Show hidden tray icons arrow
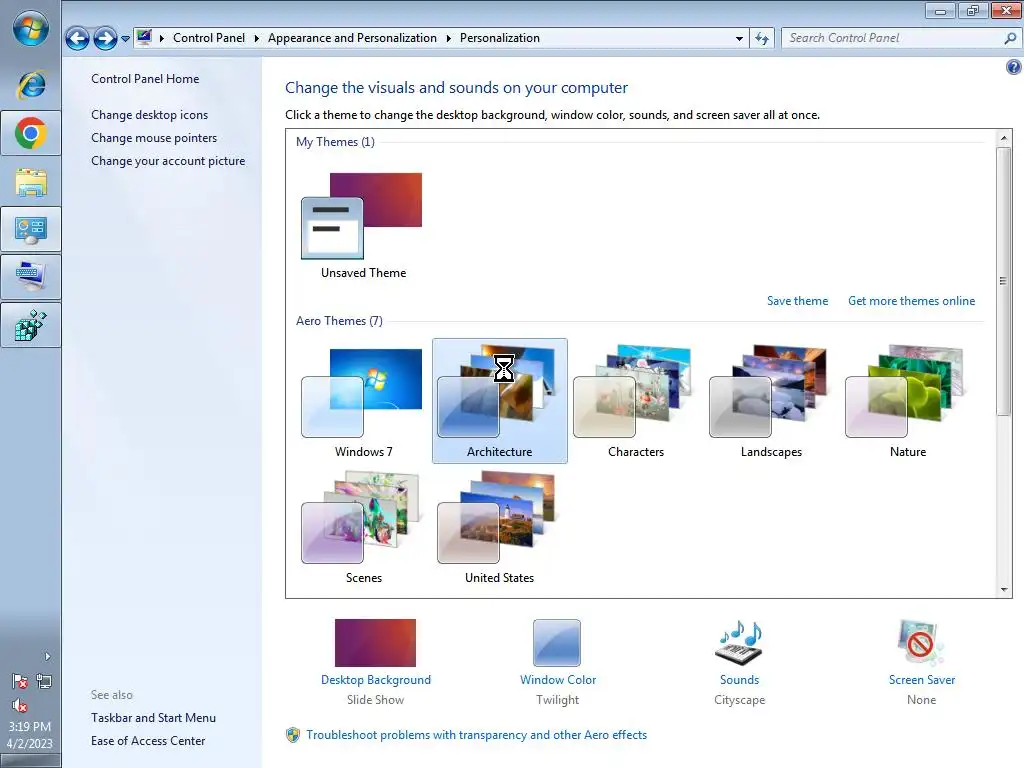The width and height of the screenshot is (1024, 768). coord(47,656)
